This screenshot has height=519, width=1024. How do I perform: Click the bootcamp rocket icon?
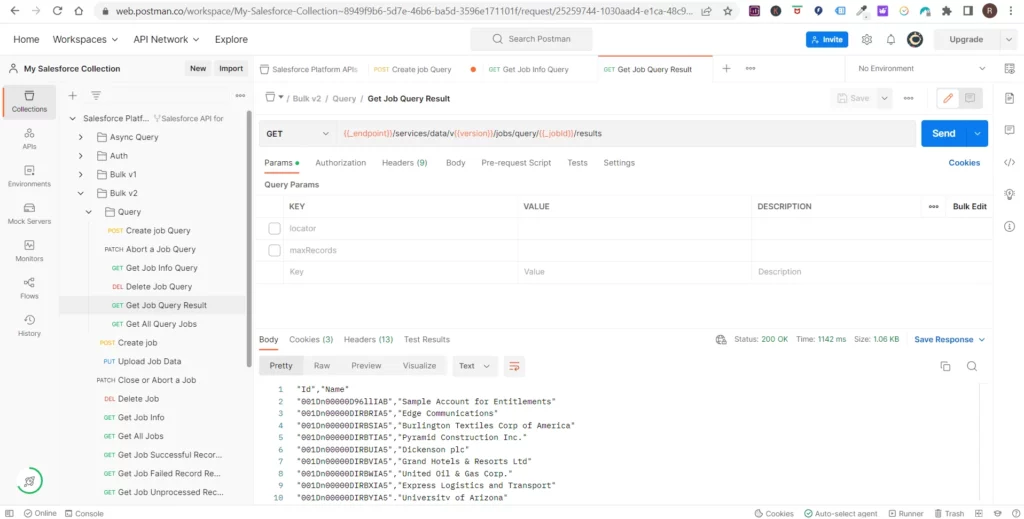coord(29,481)
